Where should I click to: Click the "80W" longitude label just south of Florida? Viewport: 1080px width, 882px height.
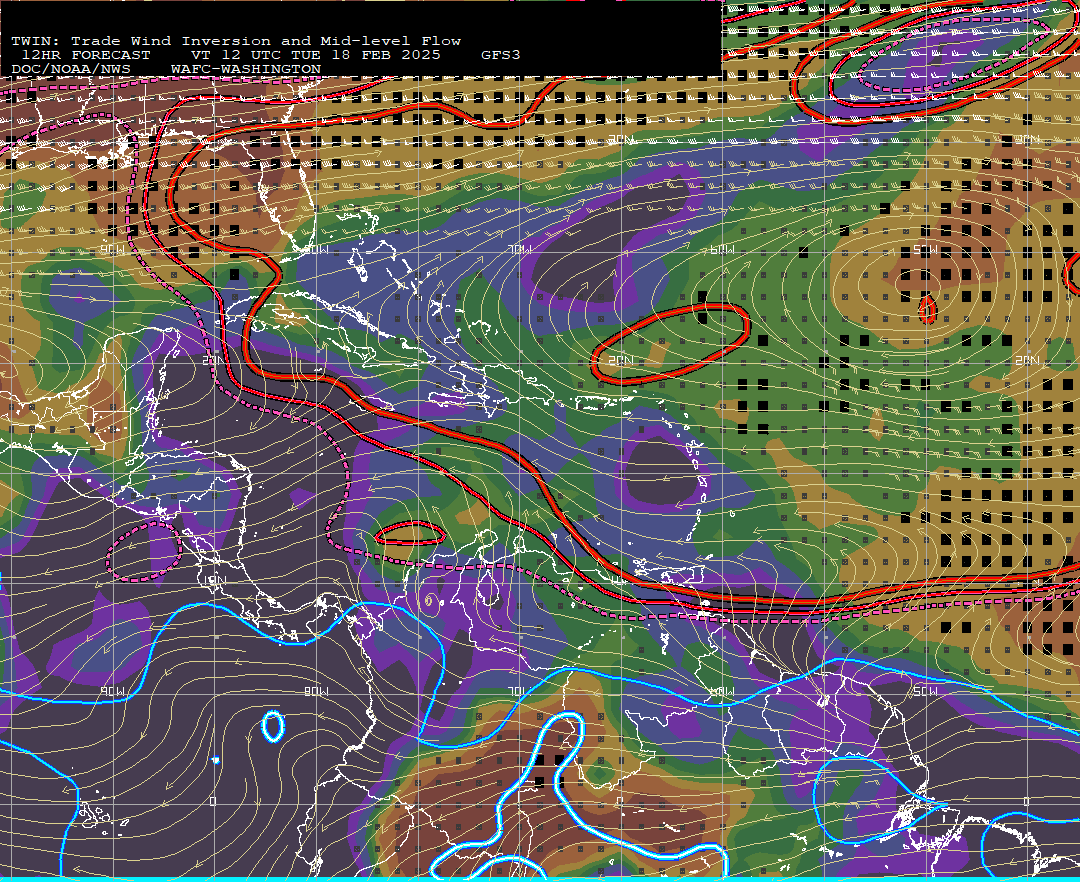tap(317, 249)
